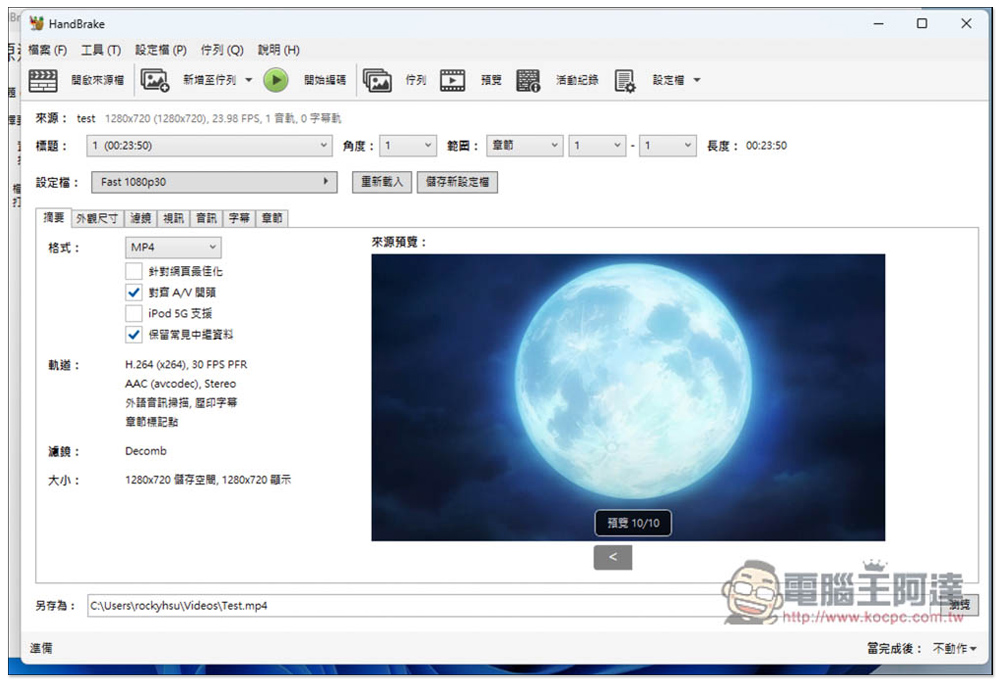The image size is (1000, 683).
Task: Click the green Start Encode play icon
Action: [x=276, y=80]
